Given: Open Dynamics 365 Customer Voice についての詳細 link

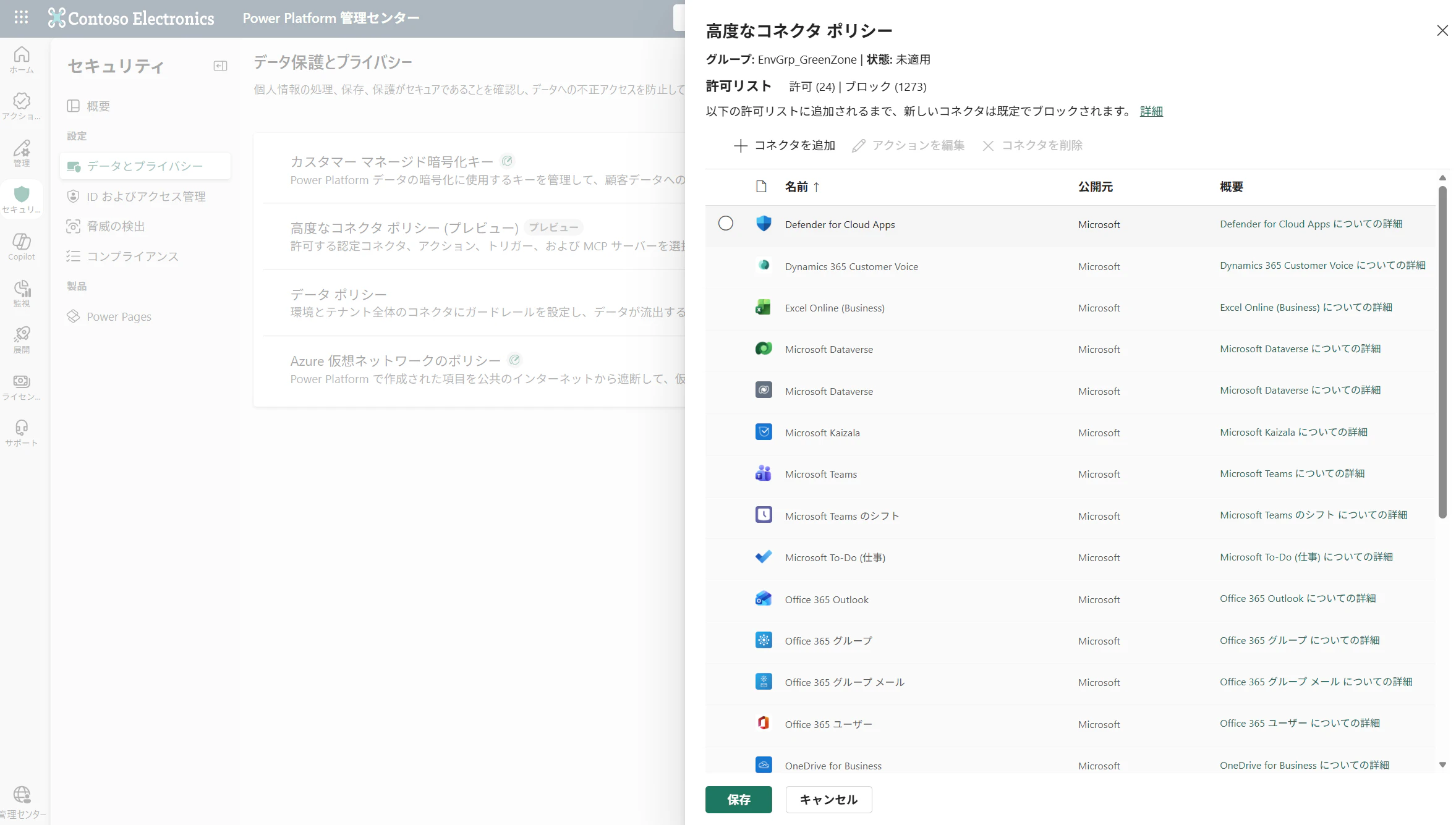Looking at the screenshot, I should [1322, 265].
